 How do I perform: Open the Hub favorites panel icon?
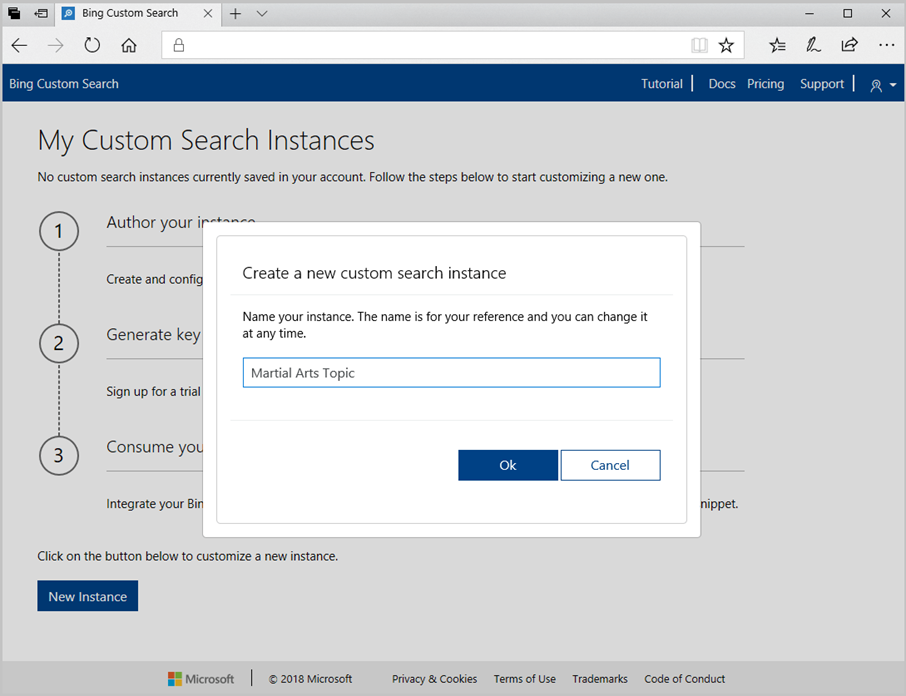pos(777,45)
